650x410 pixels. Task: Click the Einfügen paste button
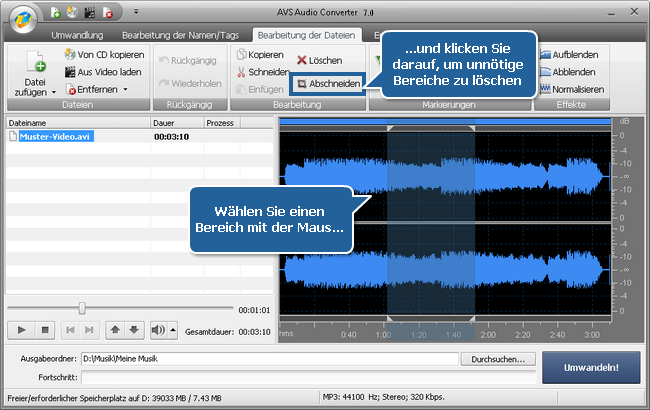click(260, 89)
